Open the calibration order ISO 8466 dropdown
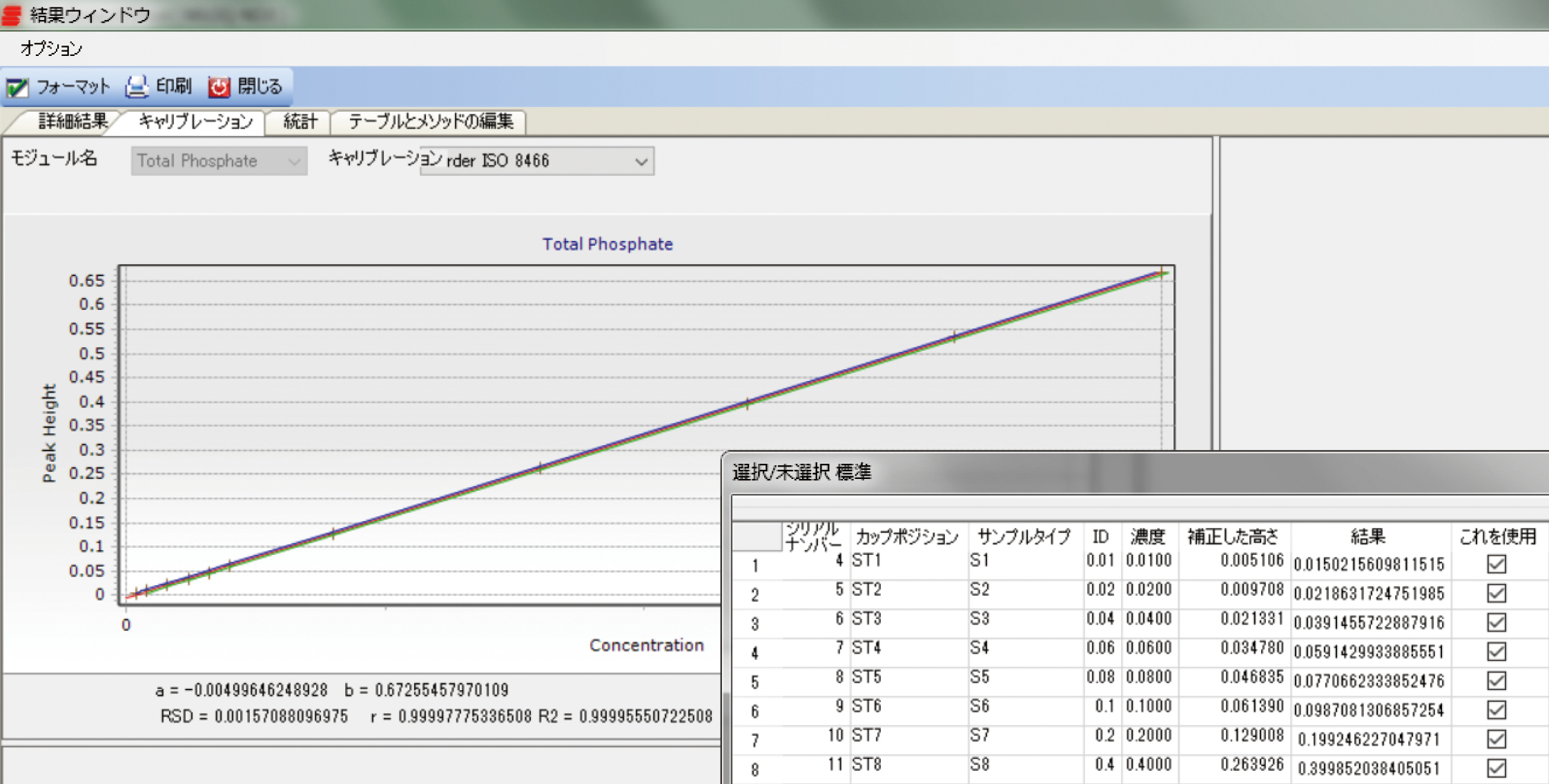The image size is (1549, 784). (536, 161)
